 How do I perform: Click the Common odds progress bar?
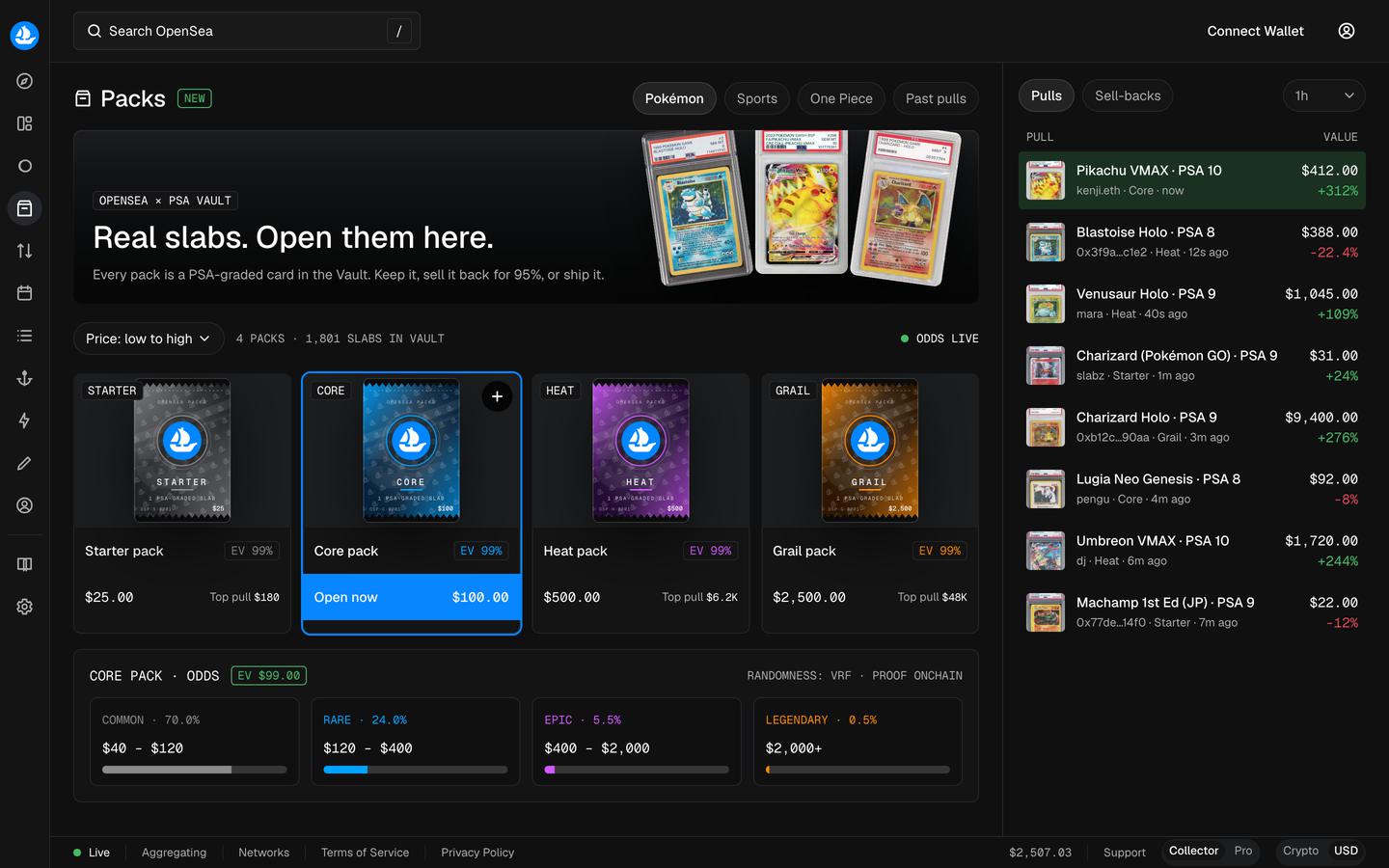pyautogui.click(x=195, y=770)
